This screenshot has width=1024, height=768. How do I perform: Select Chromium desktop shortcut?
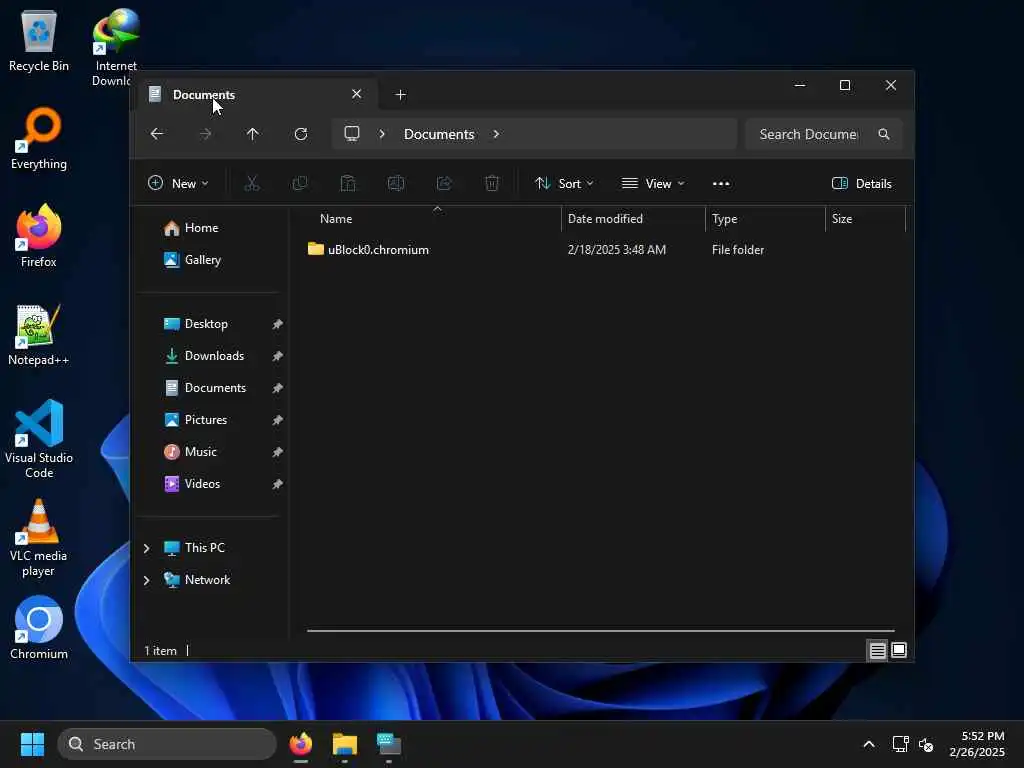(39, 629)
